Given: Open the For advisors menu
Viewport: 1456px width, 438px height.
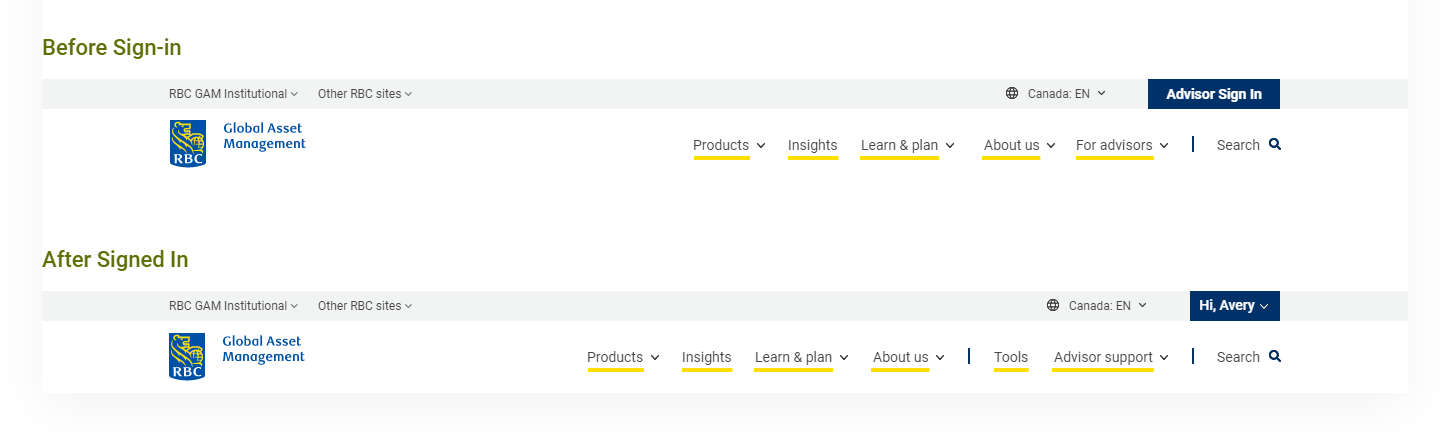Looking at the screenshot, I should tap(1122, 146).
